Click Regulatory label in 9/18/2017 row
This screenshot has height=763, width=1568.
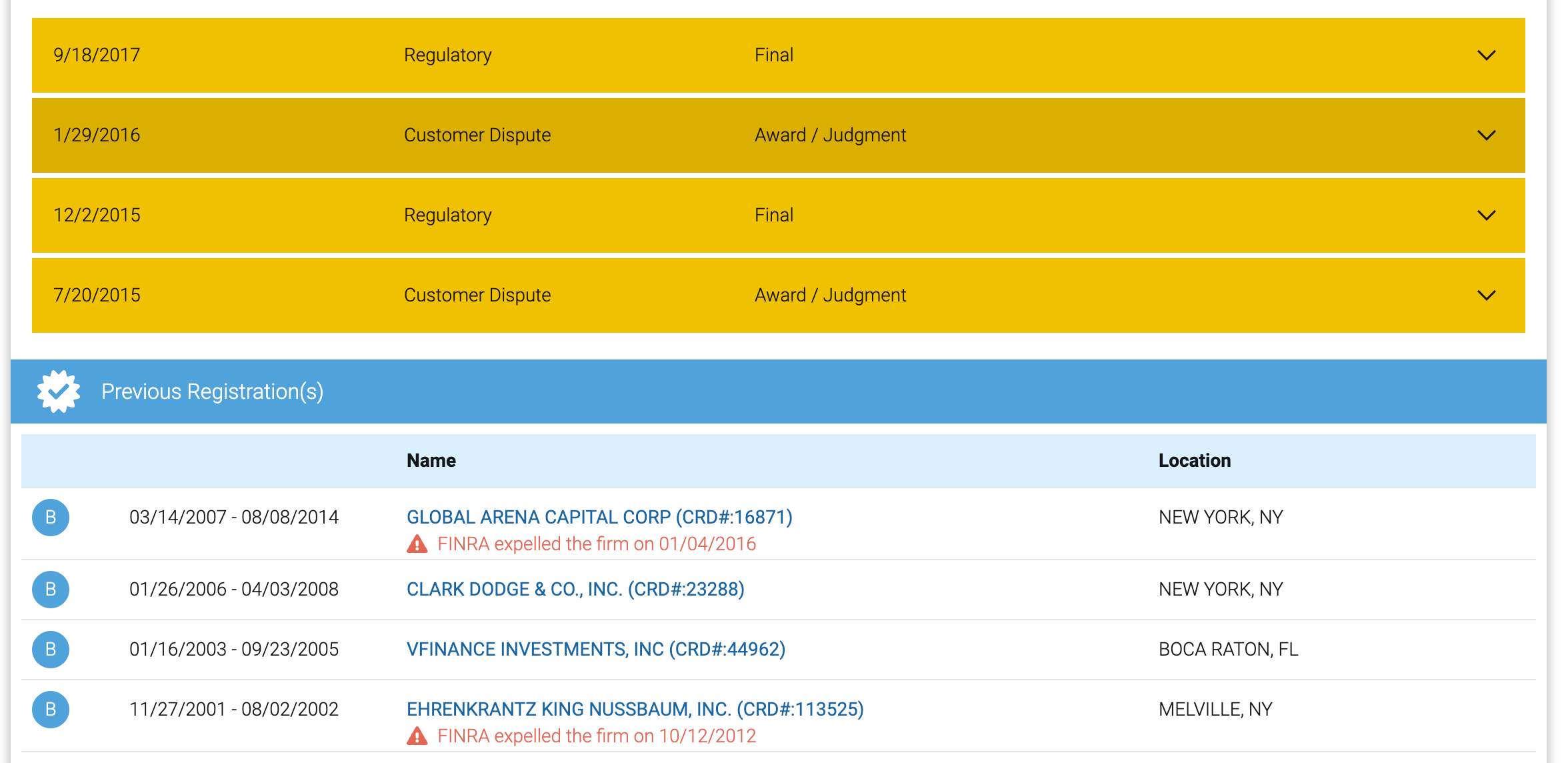(x=448, y=55)
